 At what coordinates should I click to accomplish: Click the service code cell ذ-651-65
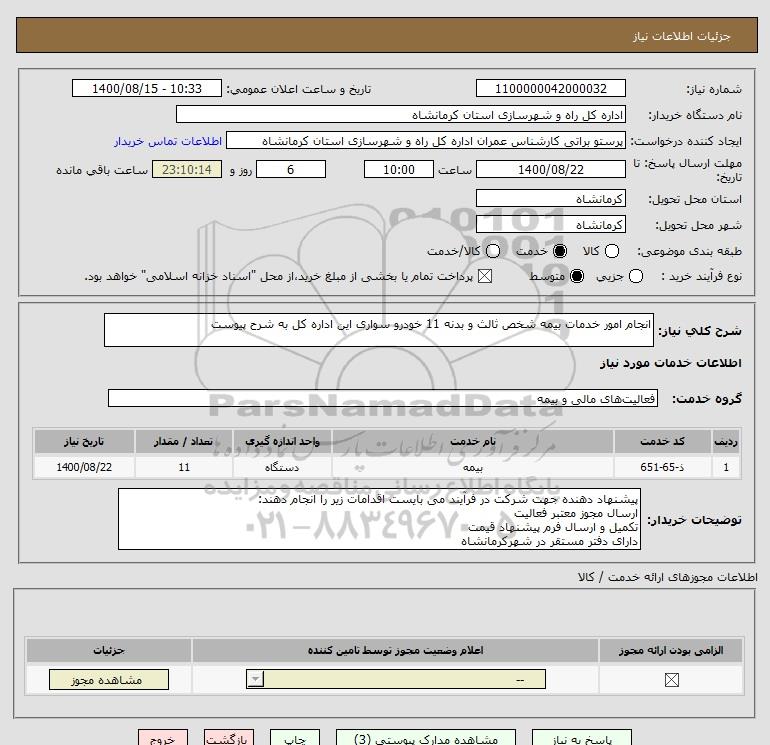tap(662, 467)
